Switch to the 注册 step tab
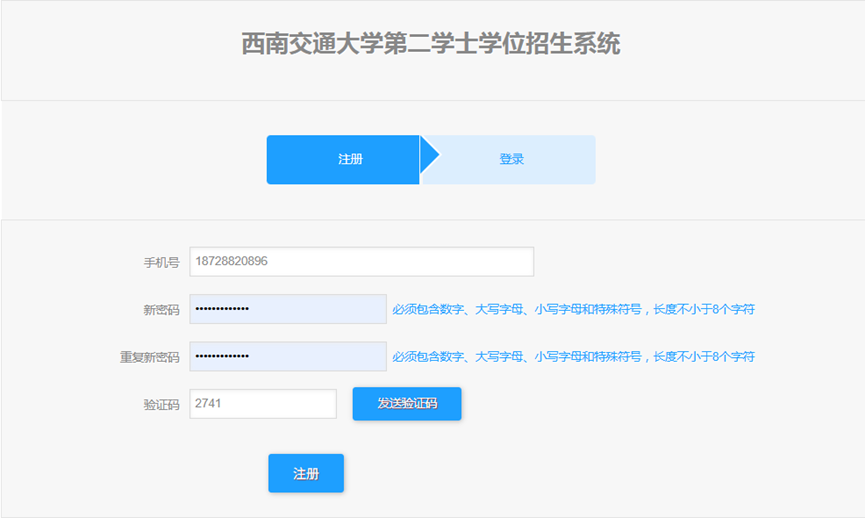The width and height of the screenshot is (865, 518). [x=343, y=160]
